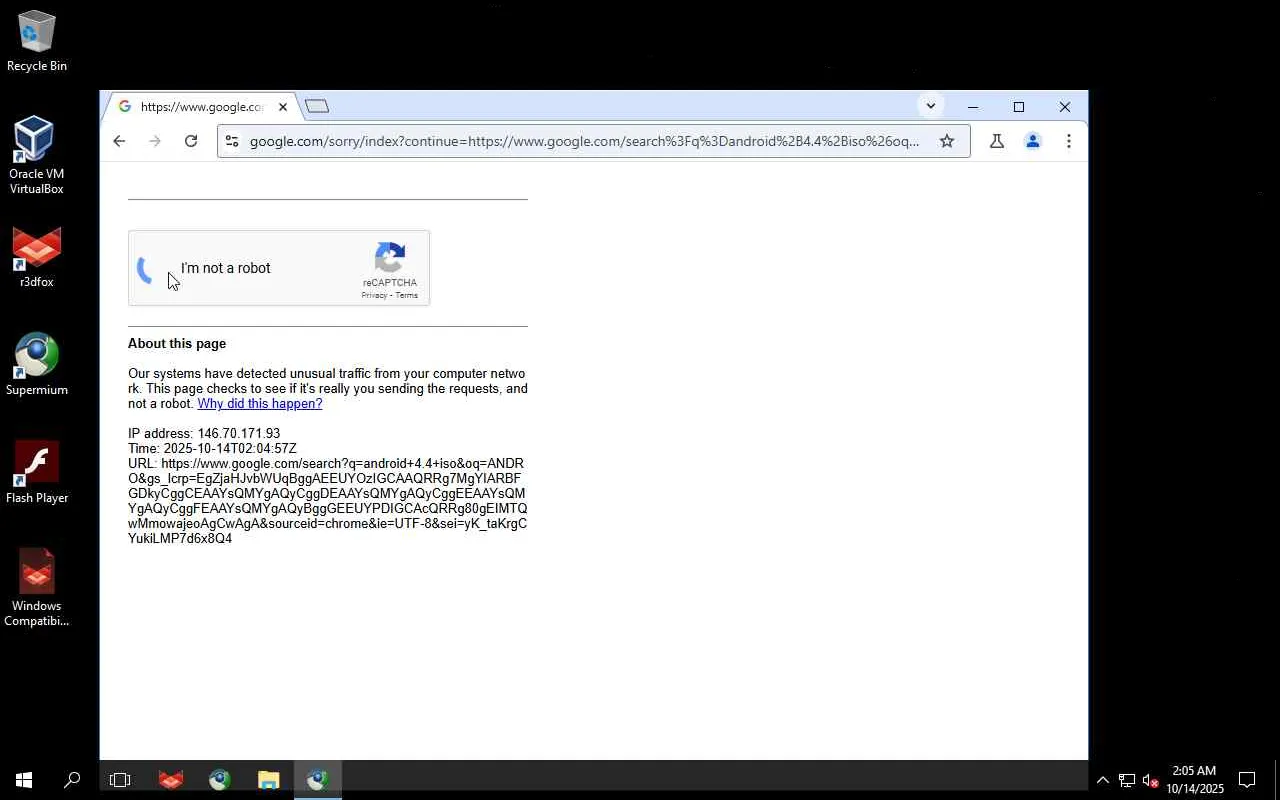Open the network status tray icon
Viewport: 1280px width, 800px height.
click(1127, 780)
